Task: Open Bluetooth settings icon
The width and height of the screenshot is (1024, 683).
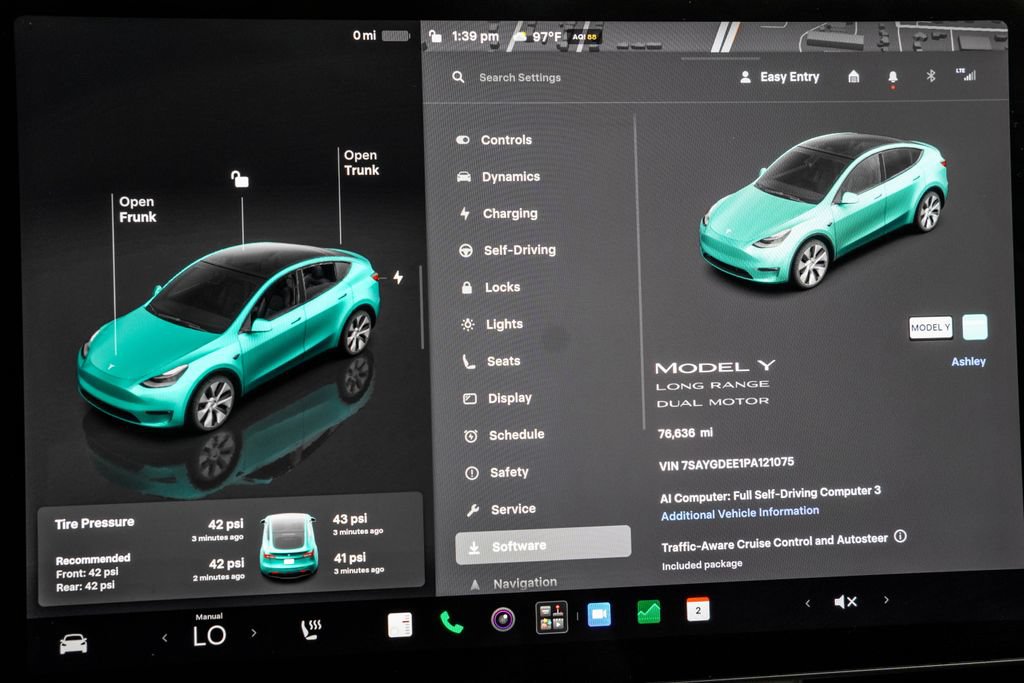Action: pyautogui.click(x=931, y=76)
